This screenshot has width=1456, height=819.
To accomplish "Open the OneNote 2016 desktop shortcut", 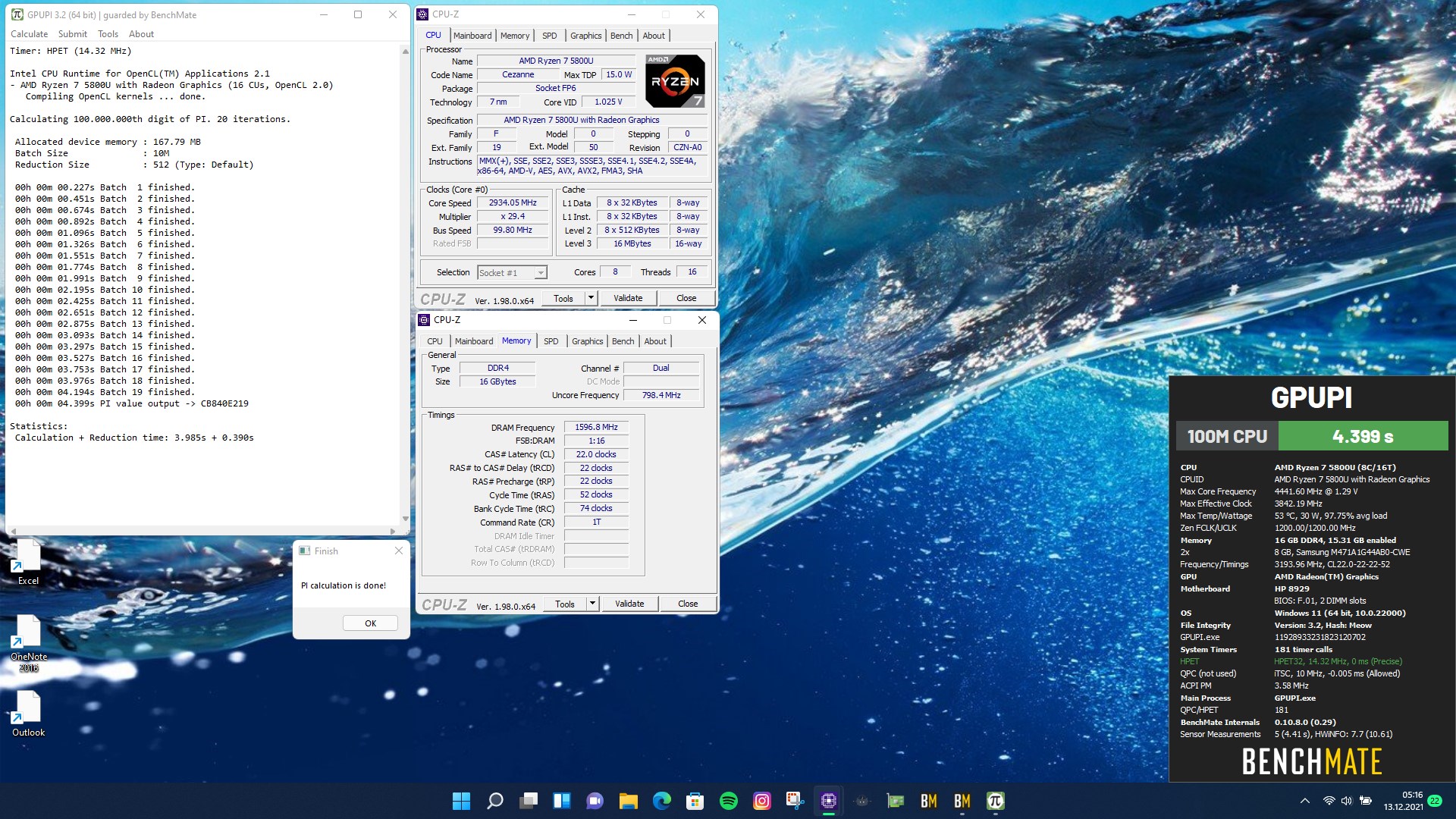I will coord(28,643).
